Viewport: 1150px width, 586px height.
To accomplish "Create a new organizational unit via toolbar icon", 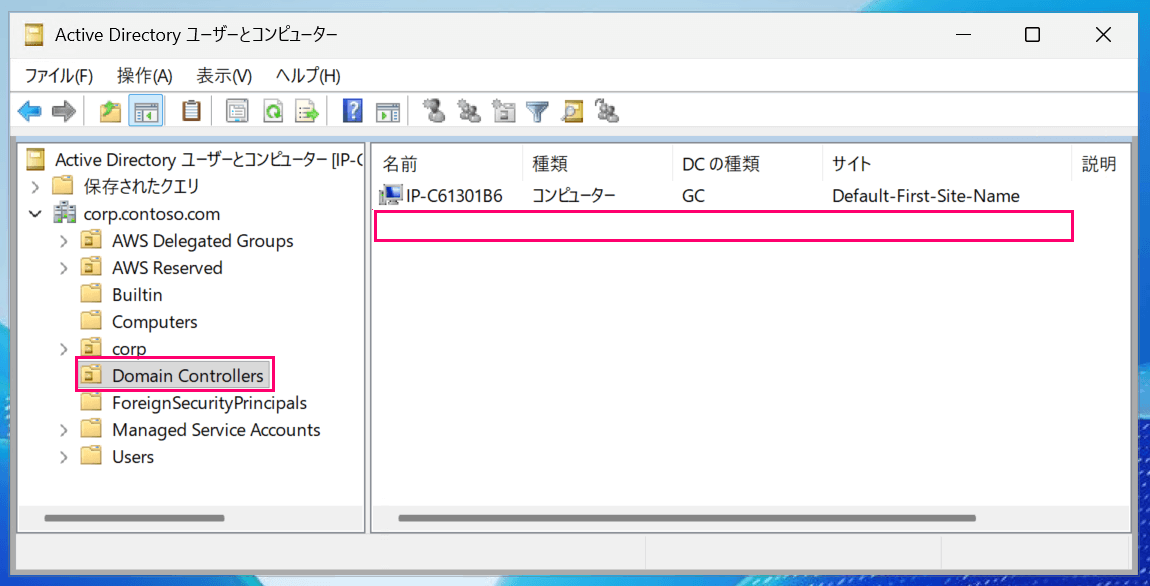I will coord(504,111).
